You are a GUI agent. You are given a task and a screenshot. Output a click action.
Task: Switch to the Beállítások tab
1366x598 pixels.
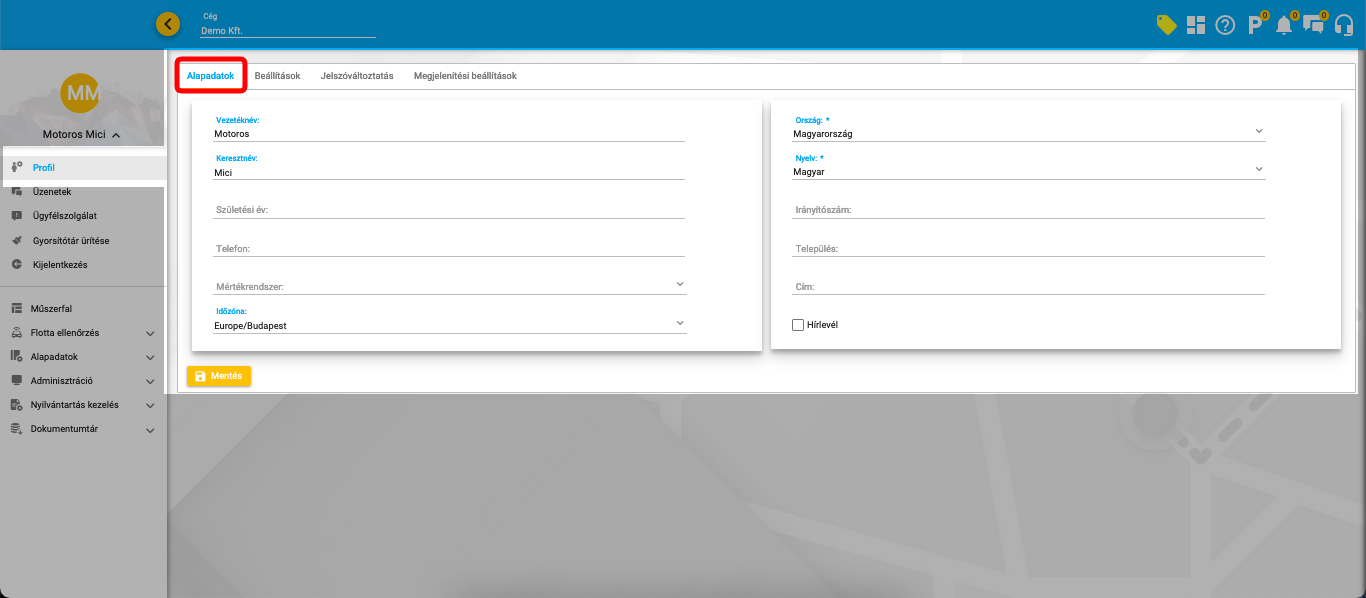point(277,76)
